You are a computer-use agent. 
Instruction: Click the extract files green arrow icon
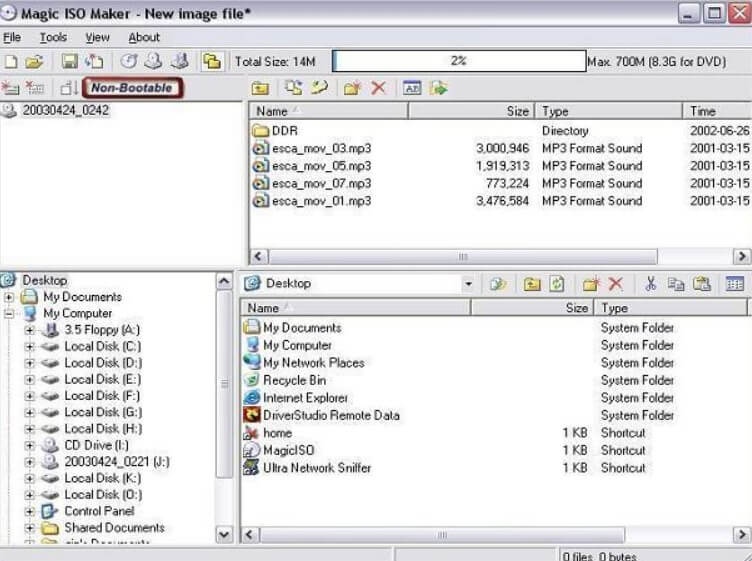coord(438,88)
